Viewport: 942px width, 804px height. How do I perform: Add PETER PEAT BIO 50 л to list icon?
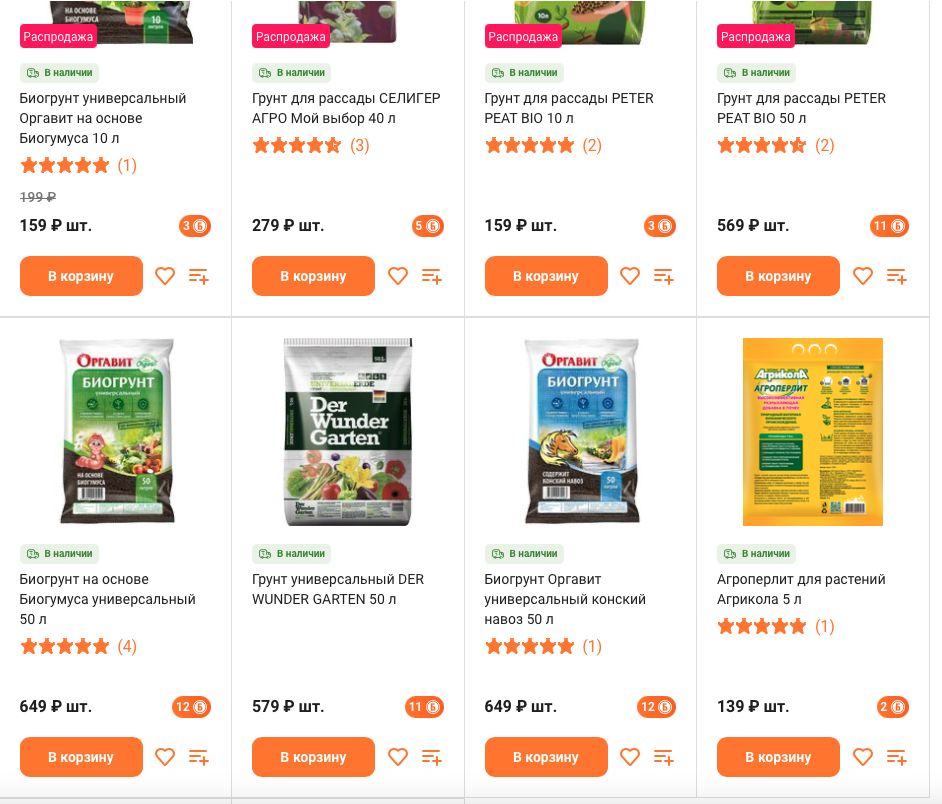(896, 276)
